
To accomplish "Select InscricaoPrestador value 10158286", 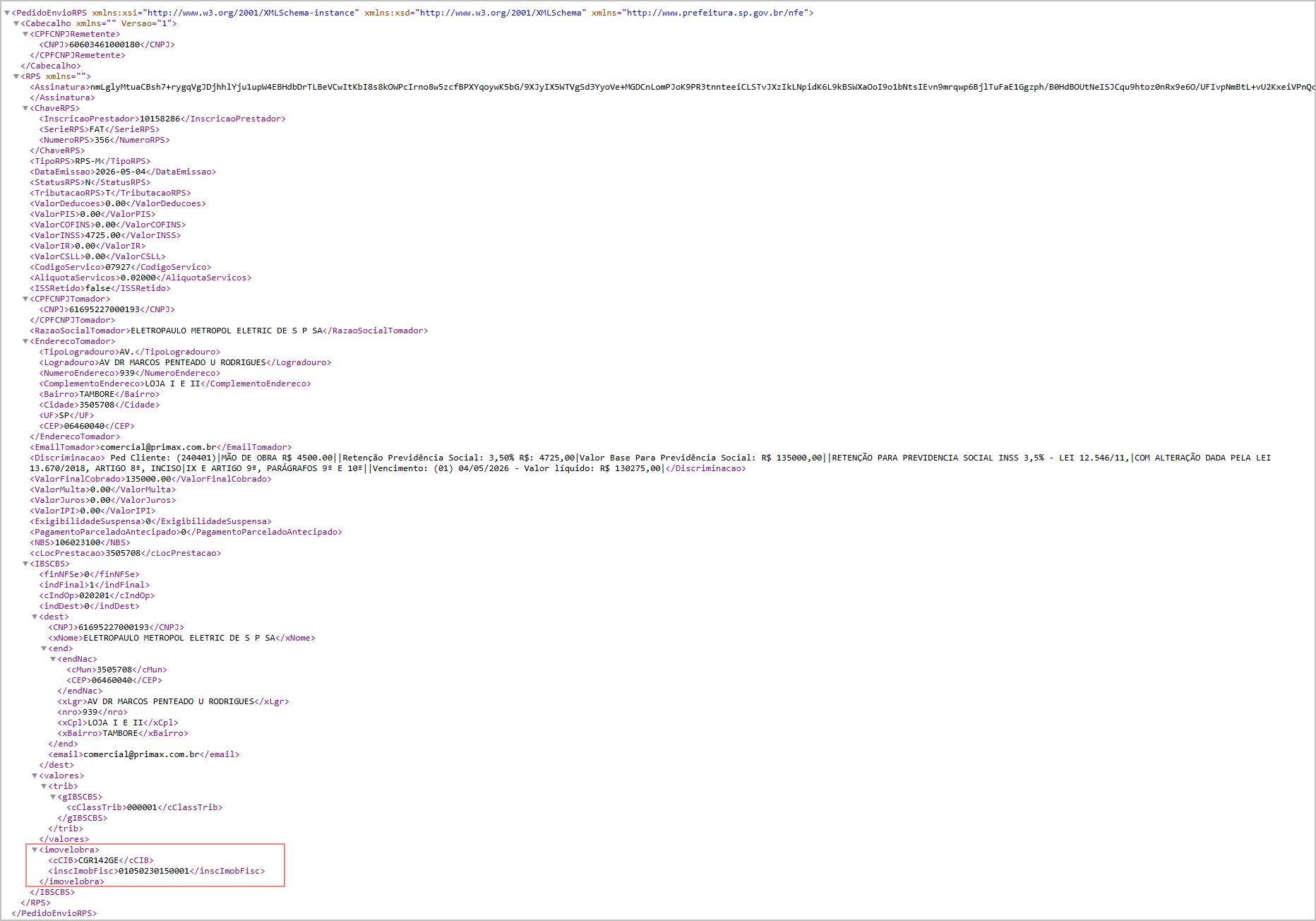I will pyautogui.click(x=160, y=119).
